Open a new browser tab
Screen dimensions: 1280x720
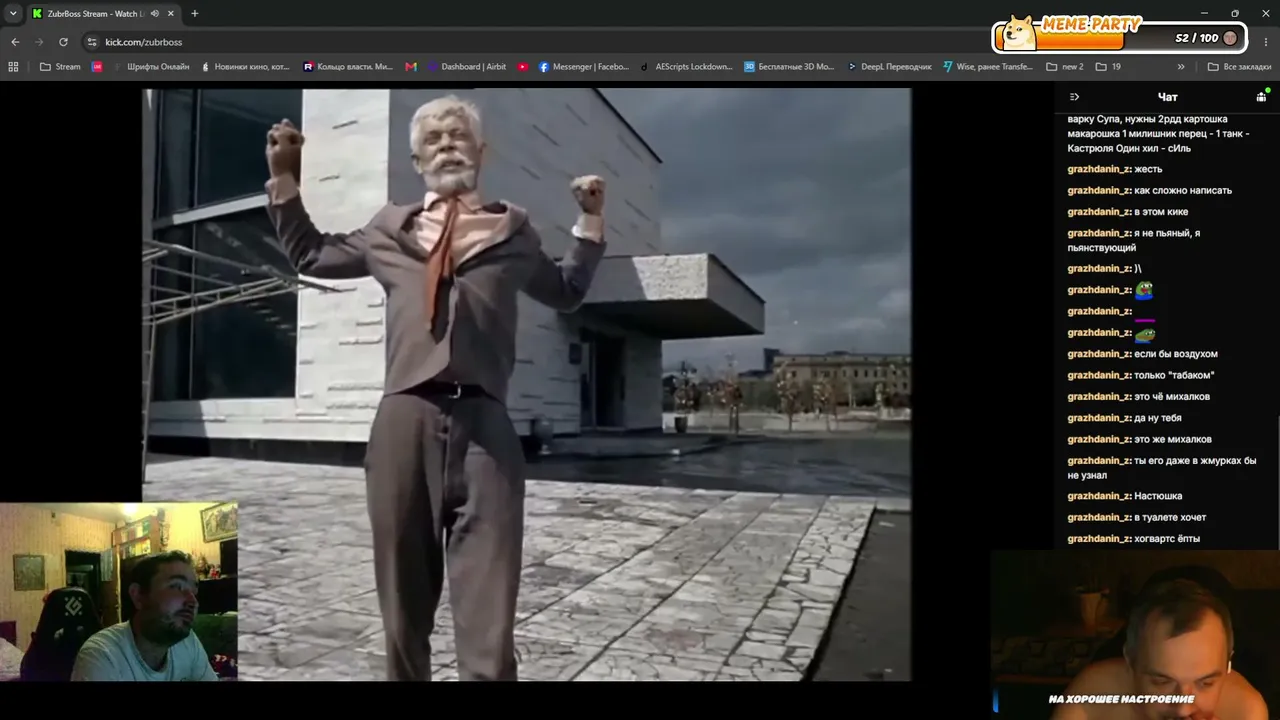click(195, 14)
